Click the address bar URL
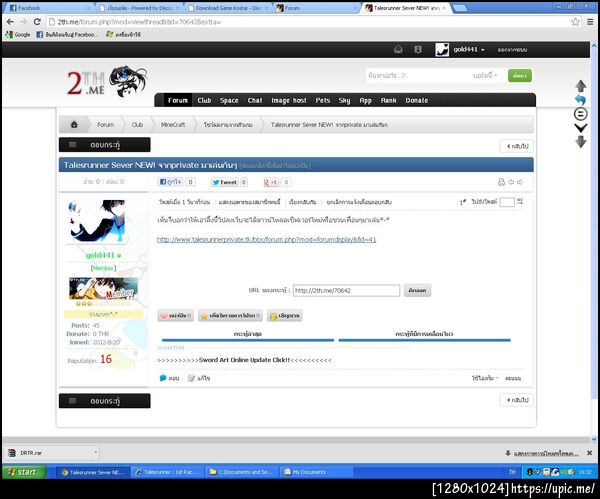This screenshot has width=600, height=499. pyautogui.click(x=140, y=22)
